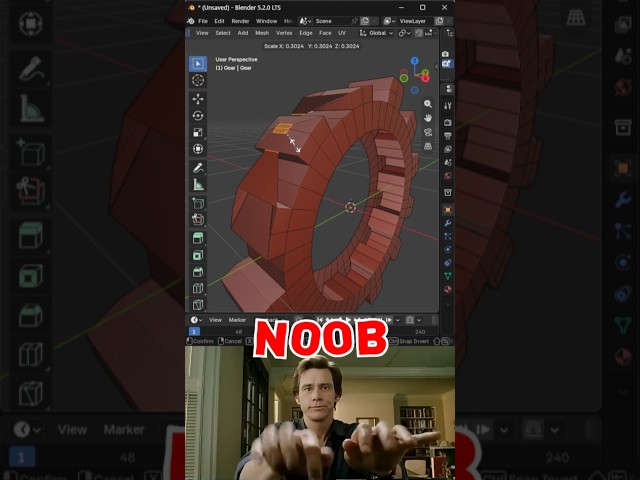Open the World properties tab
This screenshot has height=480, width=640.
click(448, 176)
